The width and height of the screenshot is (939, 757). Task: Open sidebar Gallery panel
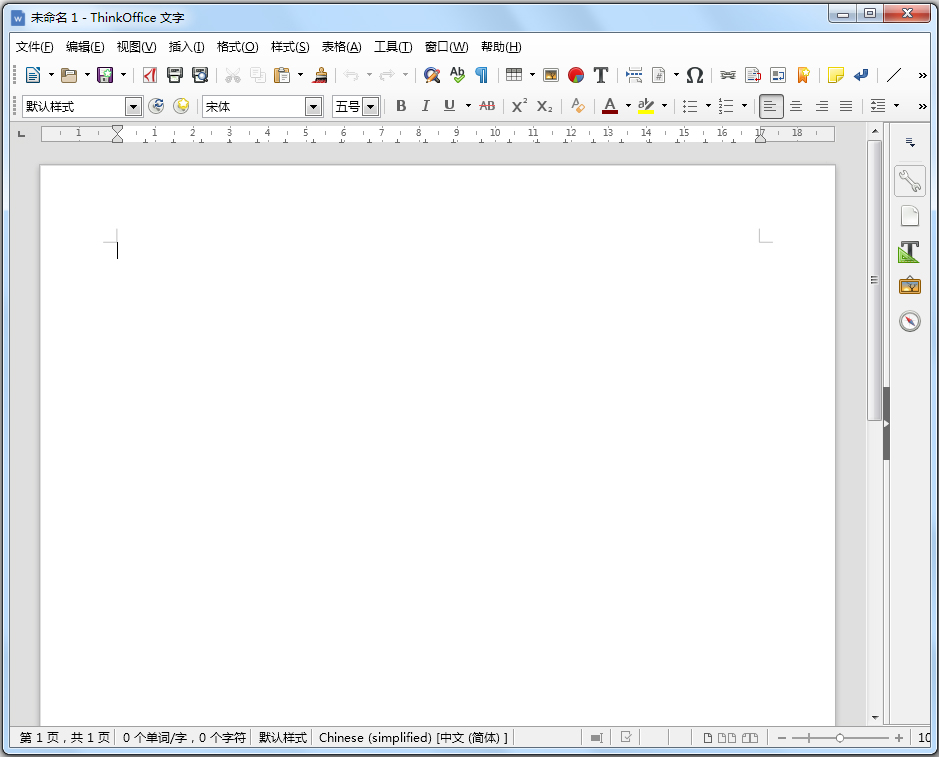click(910, 285)
